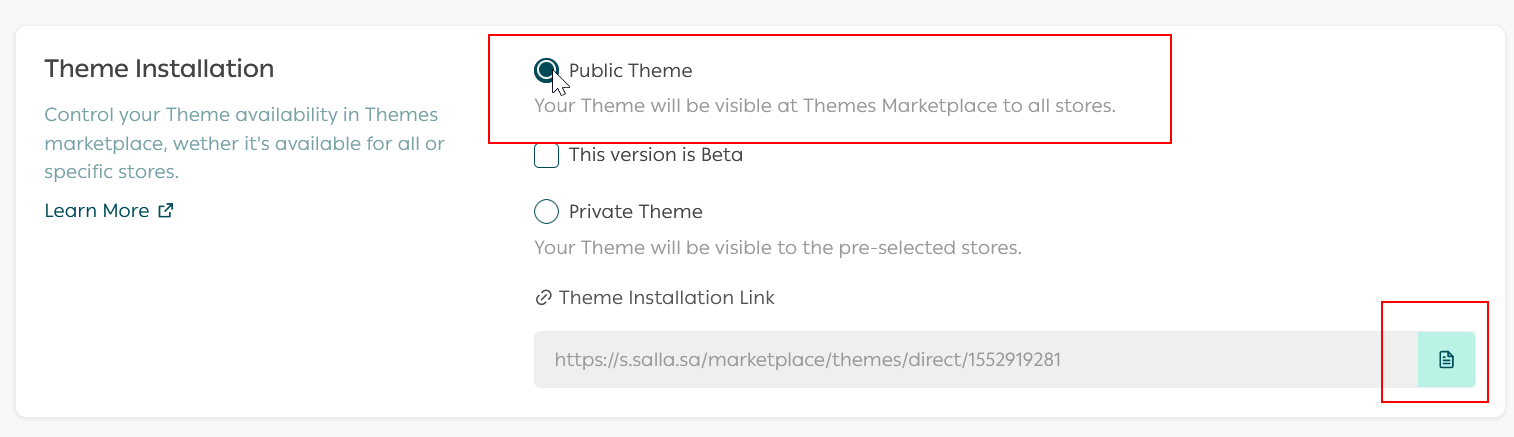The height and width of the screenshot is (437, 1514).
Task: Click the "Private Theme" label text
Action: pyautogui.click(x=635, y=212)
